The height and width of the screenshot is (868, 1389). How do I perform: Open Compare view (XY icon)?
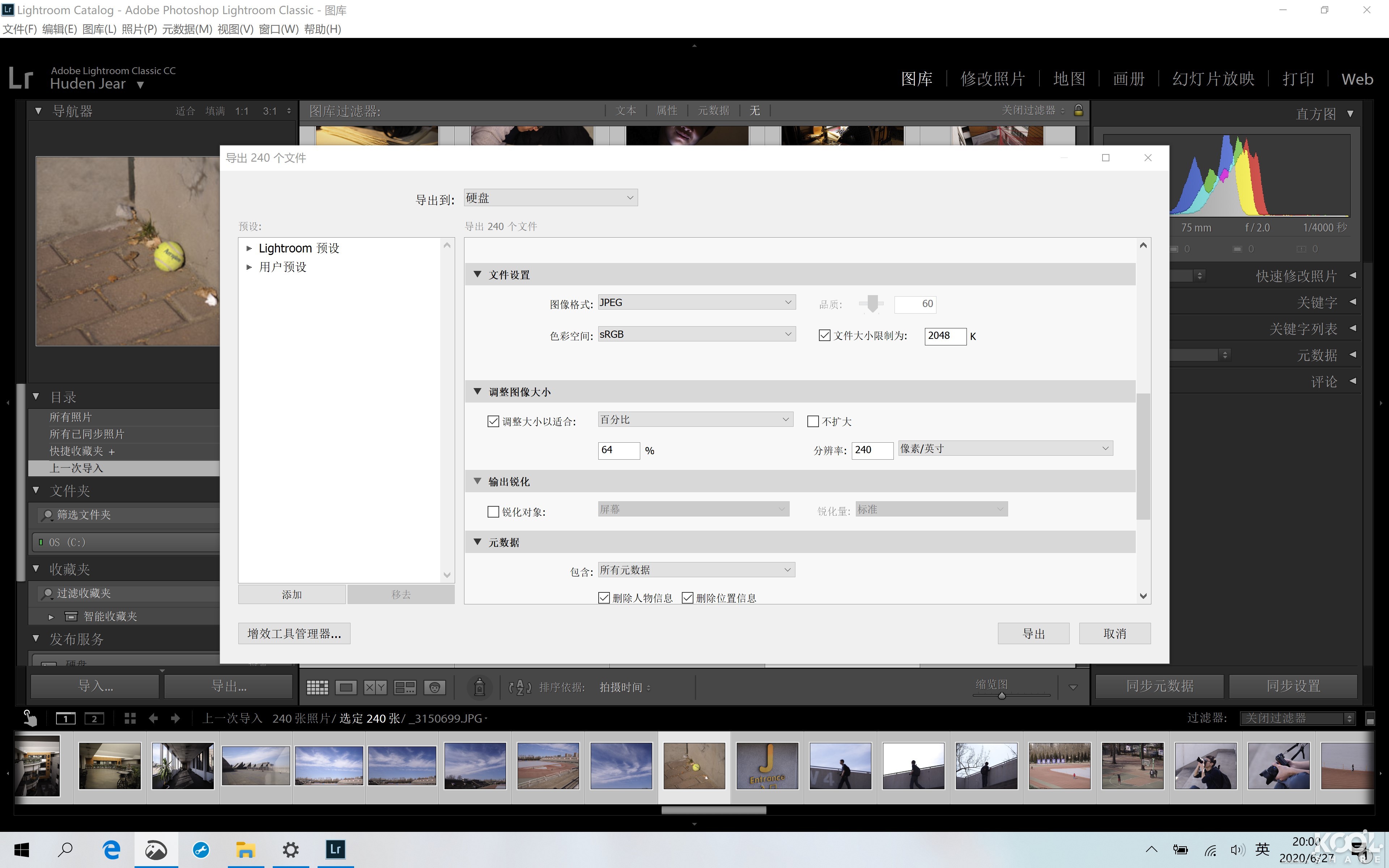[x=376, y=686]
